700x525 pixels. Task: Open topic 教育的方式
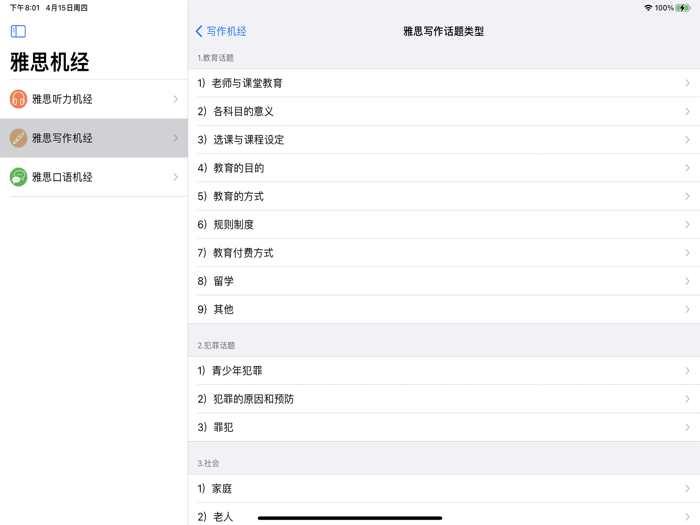point(444,196)
